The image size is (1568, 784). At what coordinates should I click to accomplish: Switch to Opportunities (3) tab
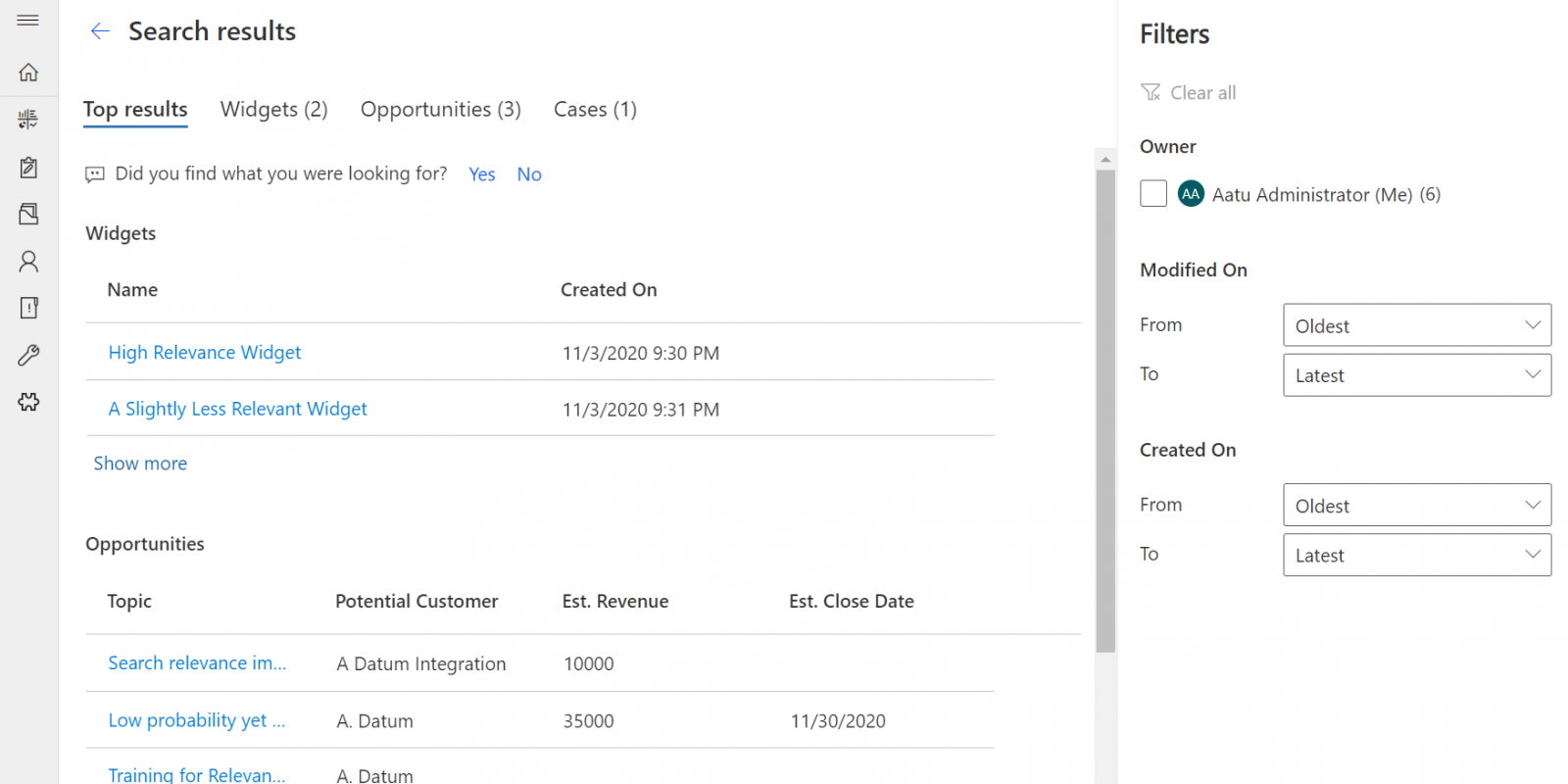tap(441, 110)
